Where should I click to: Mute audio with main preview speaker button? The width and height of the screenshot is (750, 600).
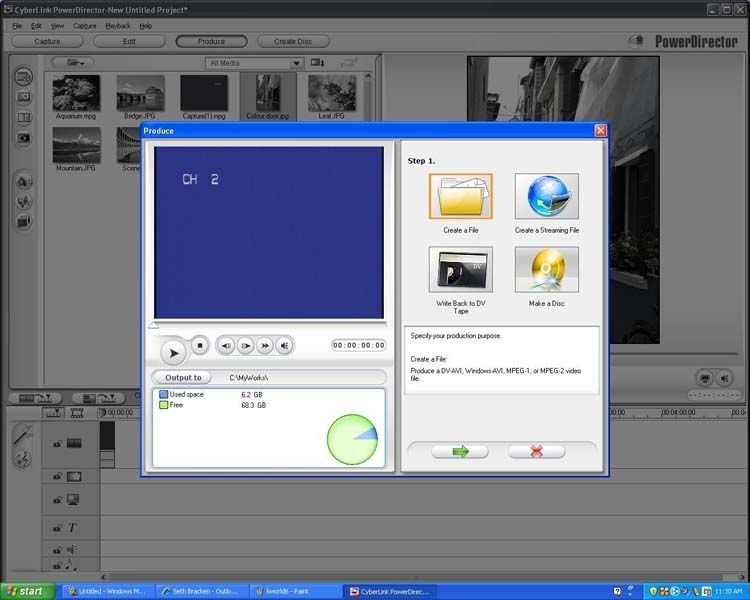[x=725, y=378]
